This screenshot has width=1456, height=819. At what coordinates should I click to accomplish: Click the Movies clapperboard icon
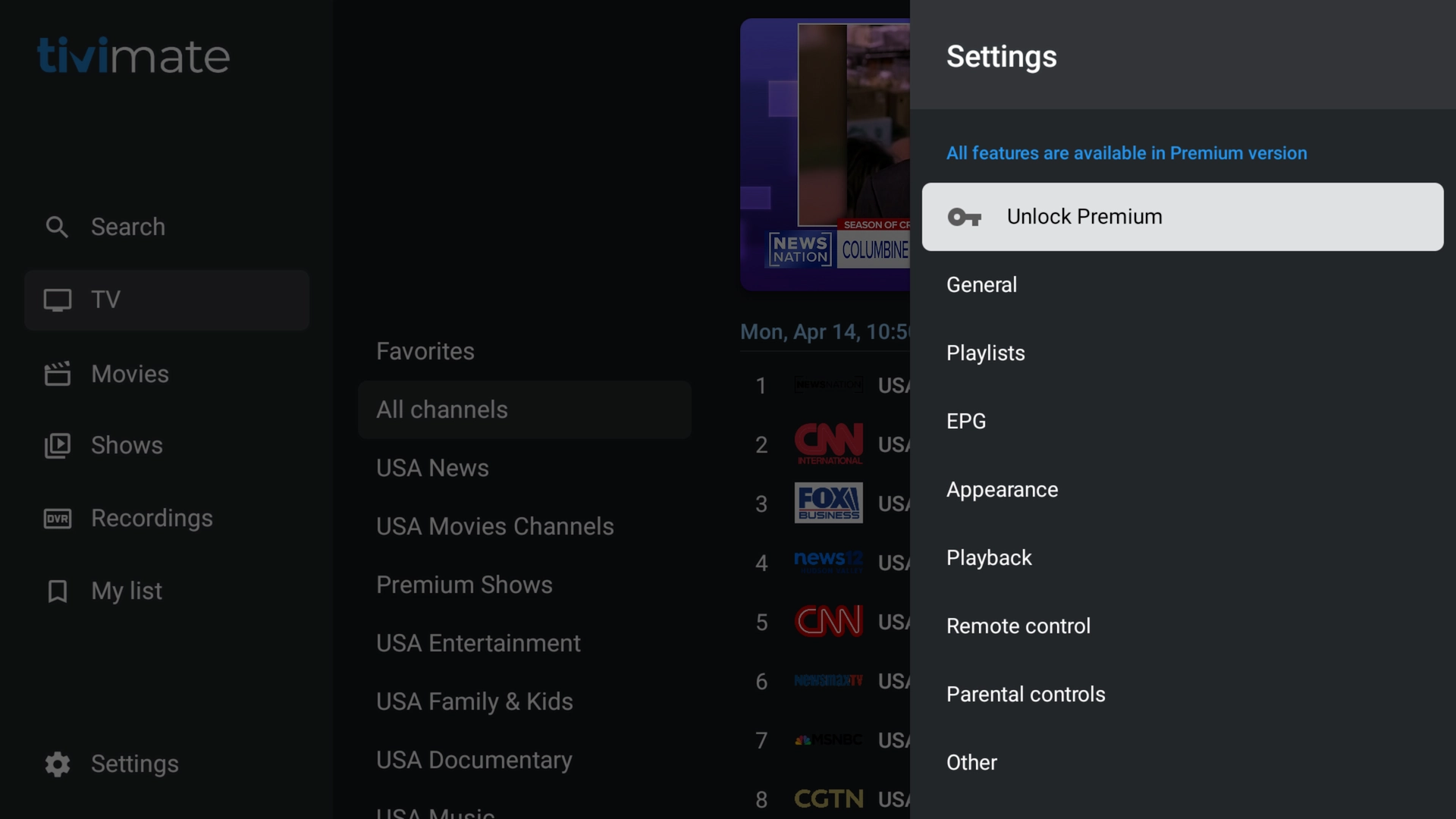[x=58, y=374]
